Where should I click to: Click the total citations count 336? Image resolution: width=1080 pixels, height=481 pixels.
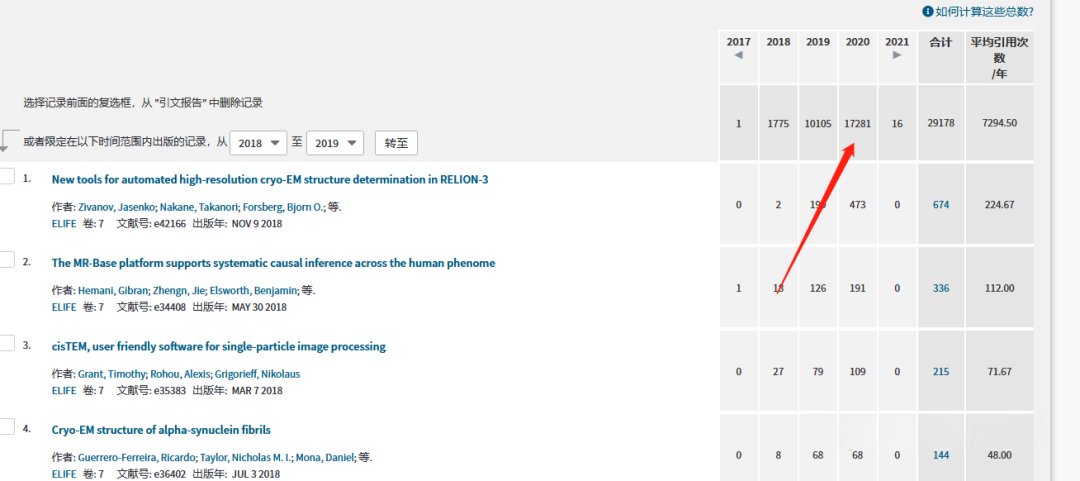[940, 288]
